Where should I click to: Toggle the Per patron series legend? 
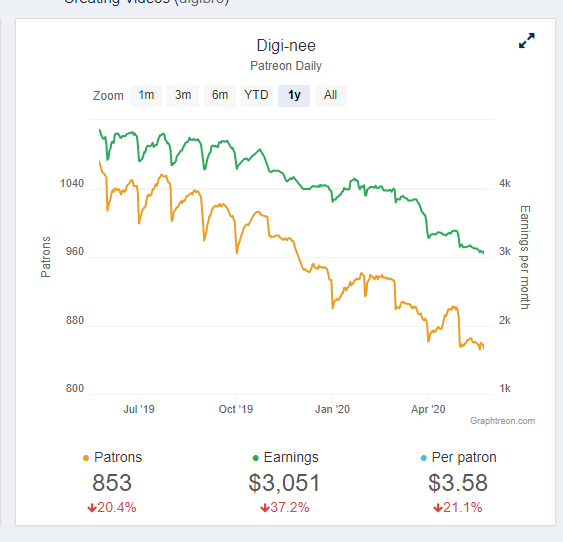[x=459, y=457]
